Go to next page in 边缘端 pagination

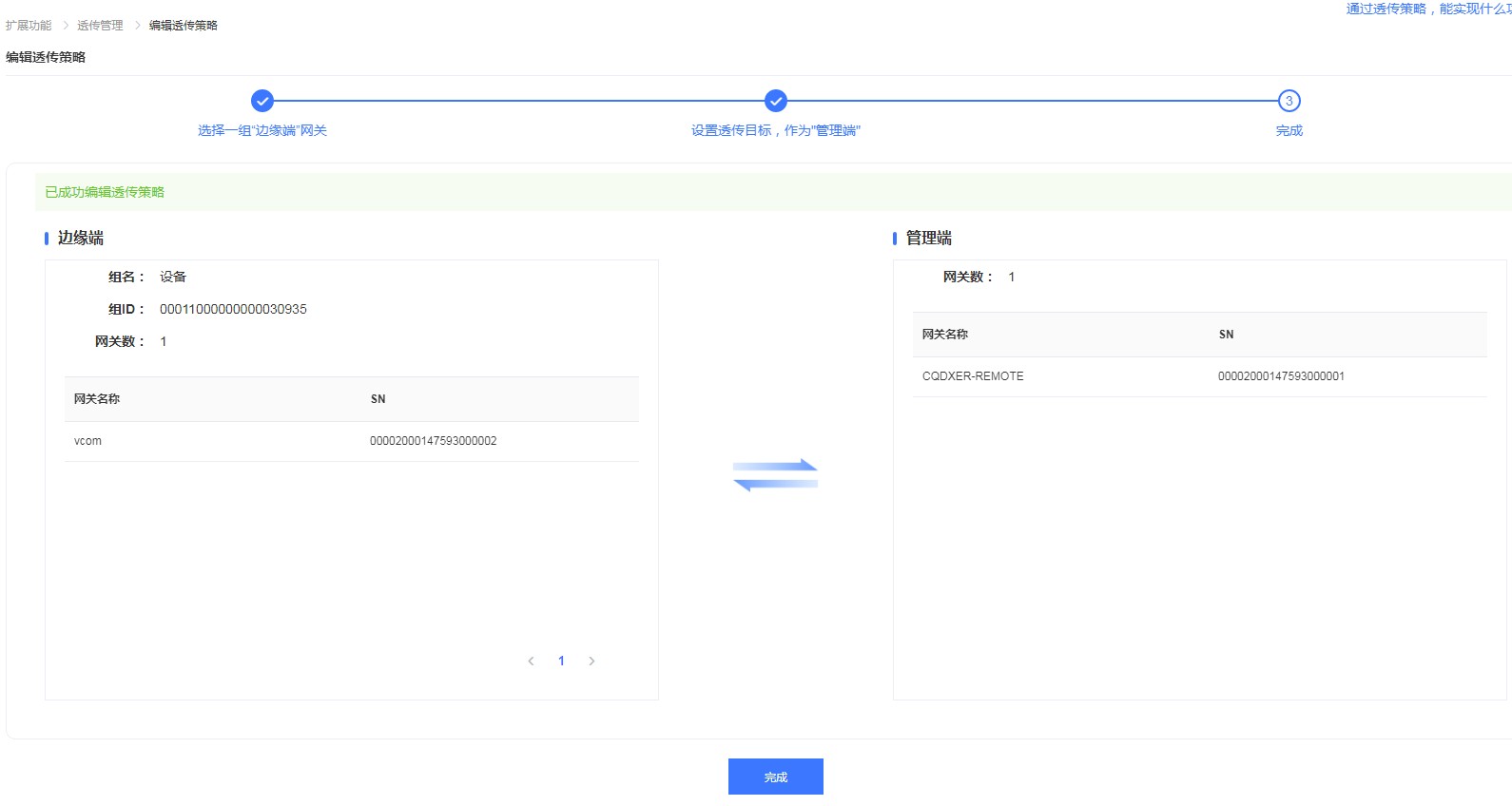[591, 661]
